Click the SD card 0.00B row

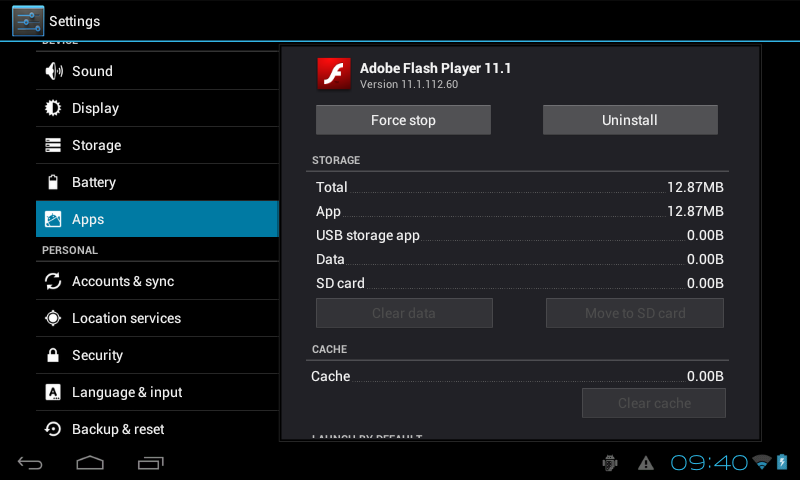(519, 283)
